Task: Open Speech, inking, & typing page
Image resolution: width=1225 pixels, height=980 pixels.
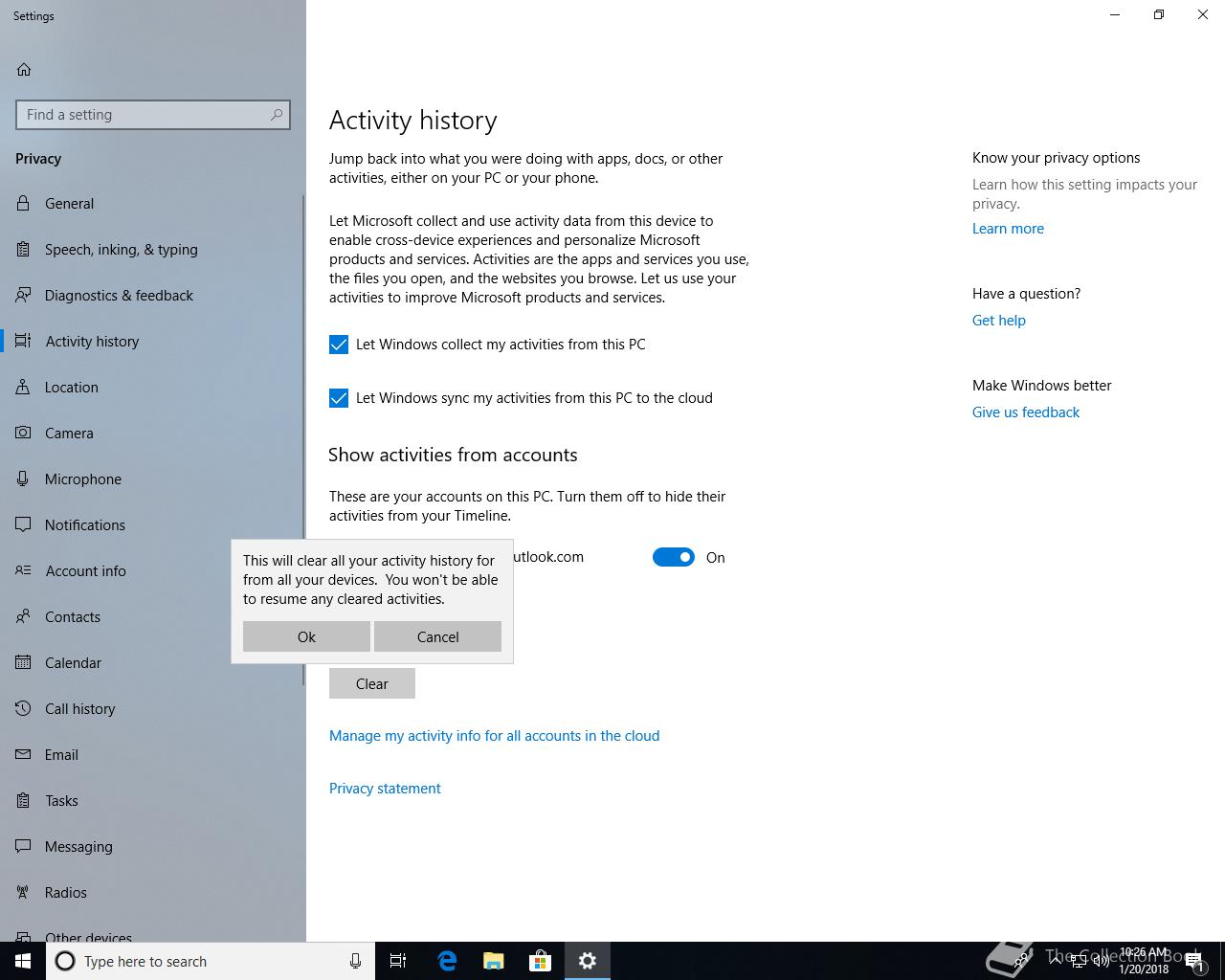Action: coord(152,249)
